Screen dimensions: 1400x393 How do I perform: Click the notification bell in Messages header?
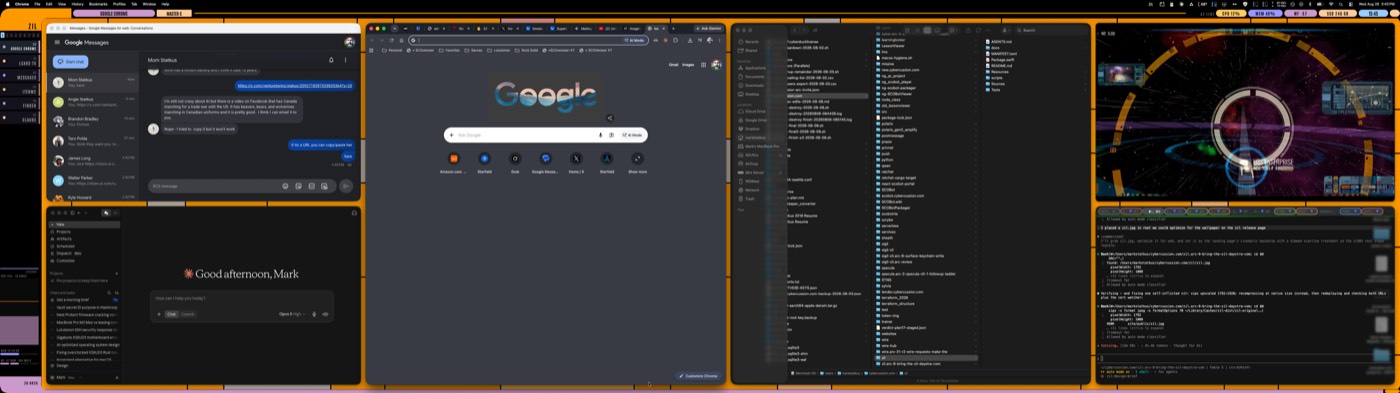click(331, 60)
